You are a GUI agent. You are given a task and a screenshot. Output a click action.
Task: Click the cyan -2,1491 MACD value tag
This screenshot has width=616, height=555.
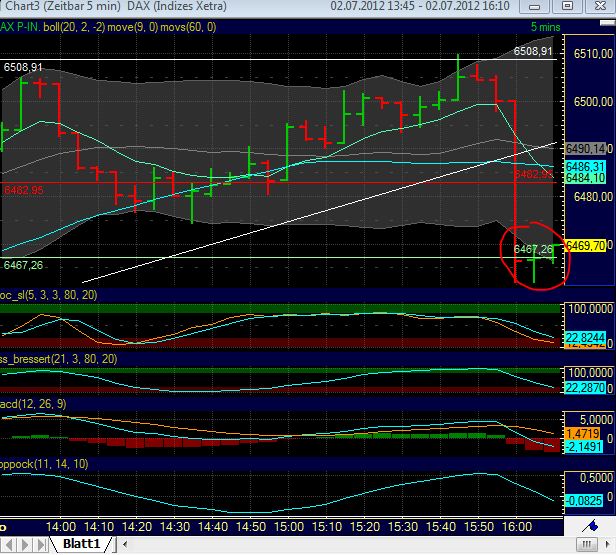pos(584,447)
